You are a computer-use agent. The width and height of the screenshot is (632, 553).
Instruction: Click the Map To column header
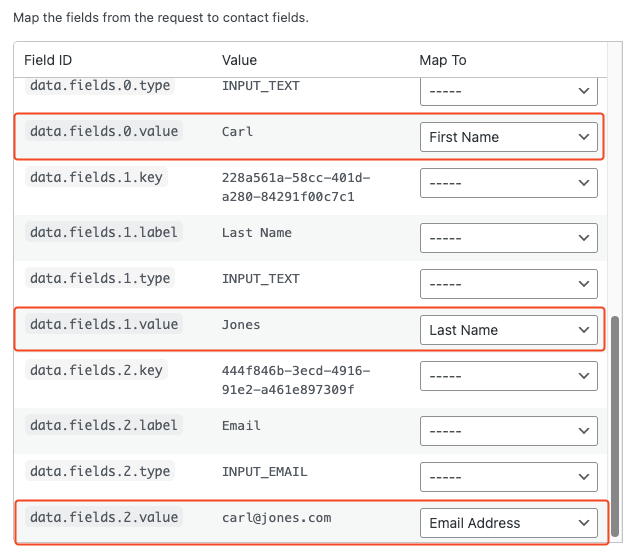coord(443,60)
